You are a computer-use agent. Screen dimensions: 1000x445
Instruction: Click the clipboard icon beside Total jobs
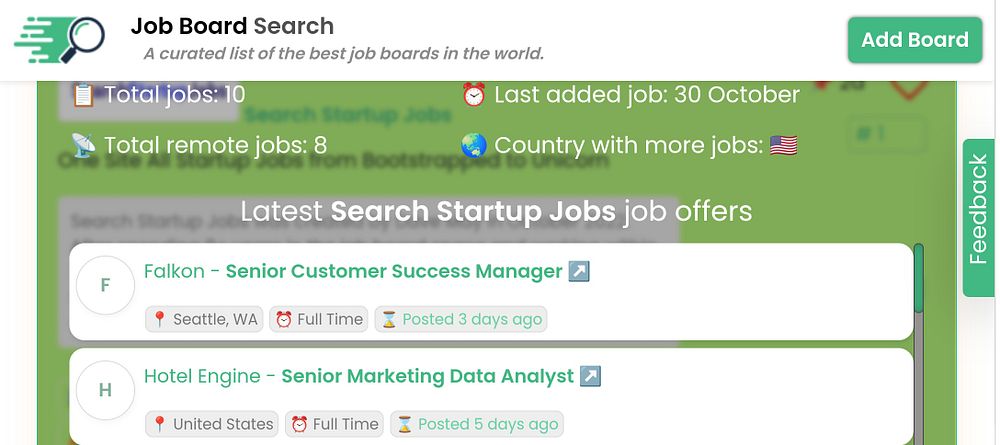point(83,95)
